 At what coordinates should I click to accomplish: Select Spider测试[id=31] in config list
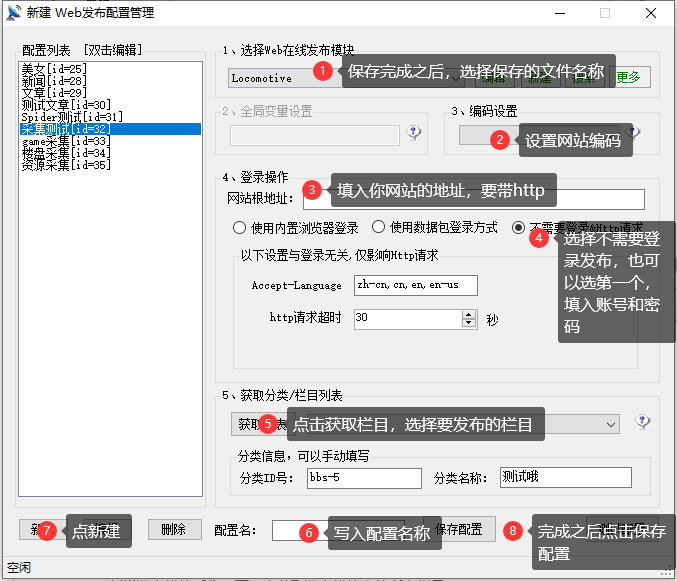coord(110,117)
